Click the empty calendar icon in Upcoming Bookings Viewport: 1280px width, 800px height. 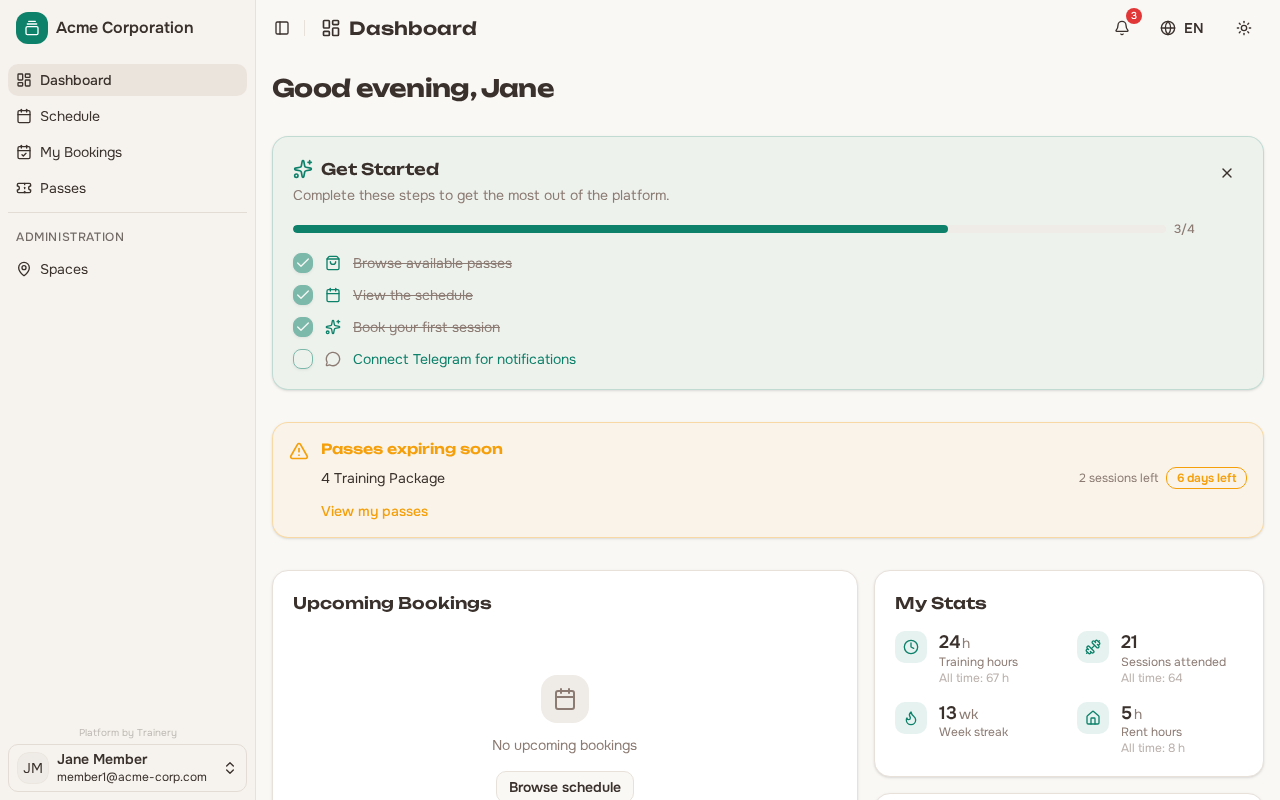(565, 699)
